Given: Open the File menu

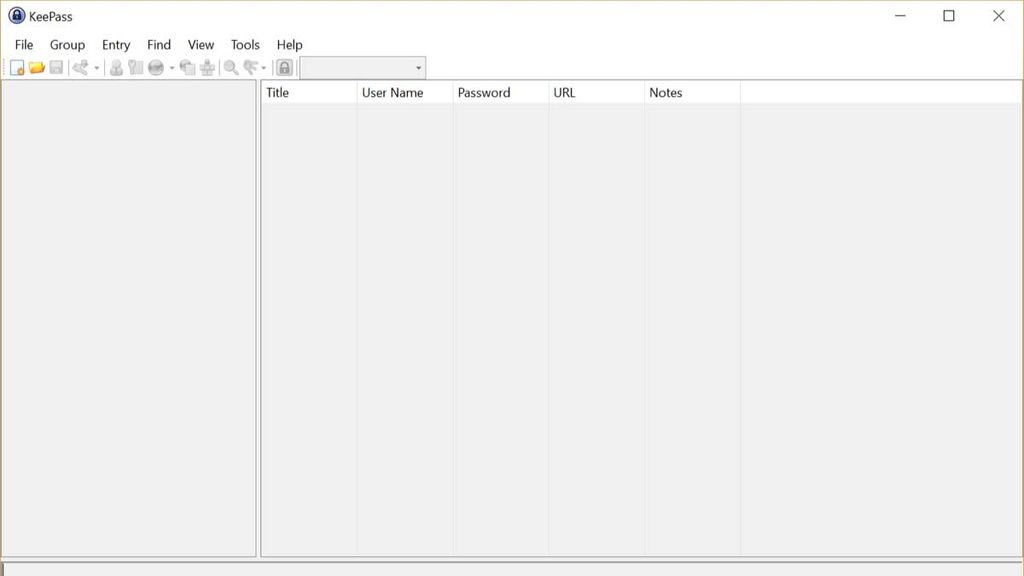Looking at the screenshot, I should point(22,44).
